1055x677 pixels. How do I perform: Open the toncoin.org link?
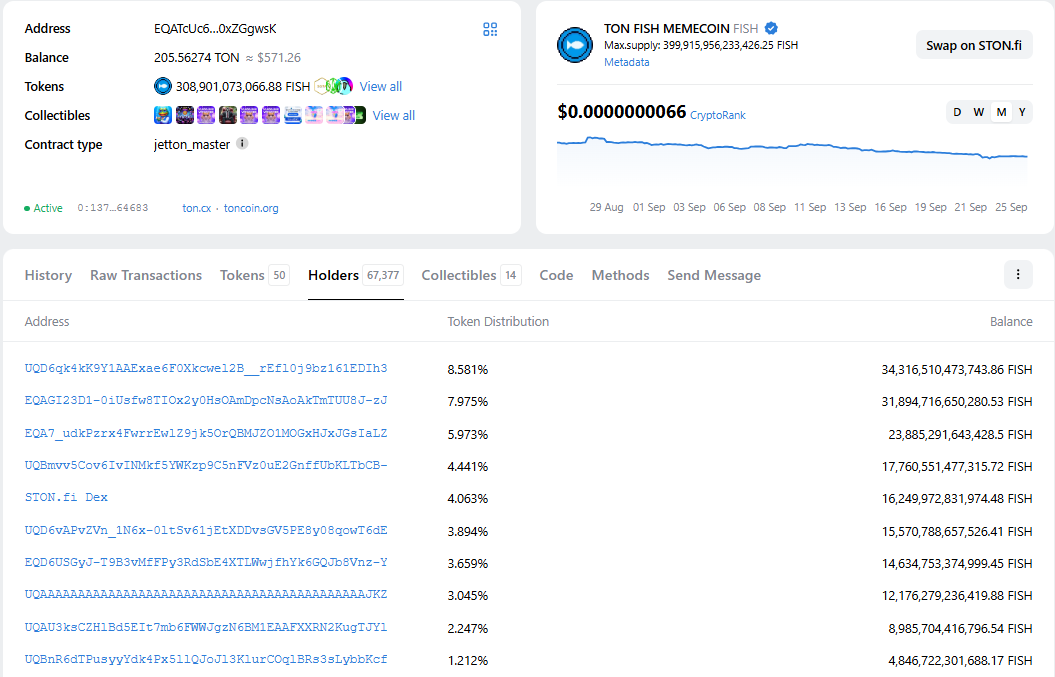point(251,208)
